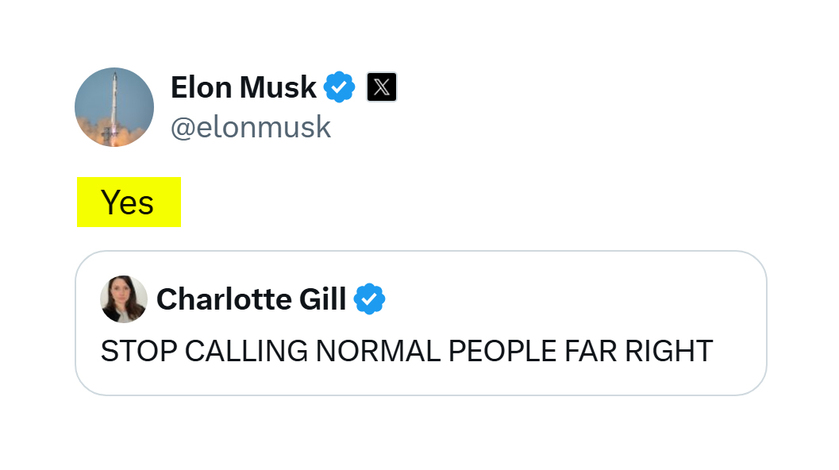The image size is (839, 470).
Task: Click the rocket inside Elon Musk's avatar
Action: tap(113, 107)
